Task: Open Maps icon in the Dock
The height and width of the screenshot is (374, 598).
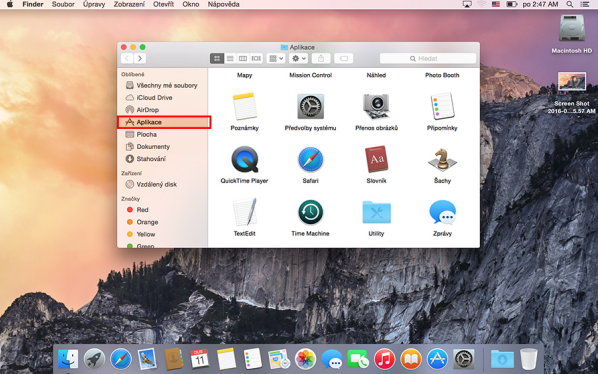Action: tap(279, 359)
